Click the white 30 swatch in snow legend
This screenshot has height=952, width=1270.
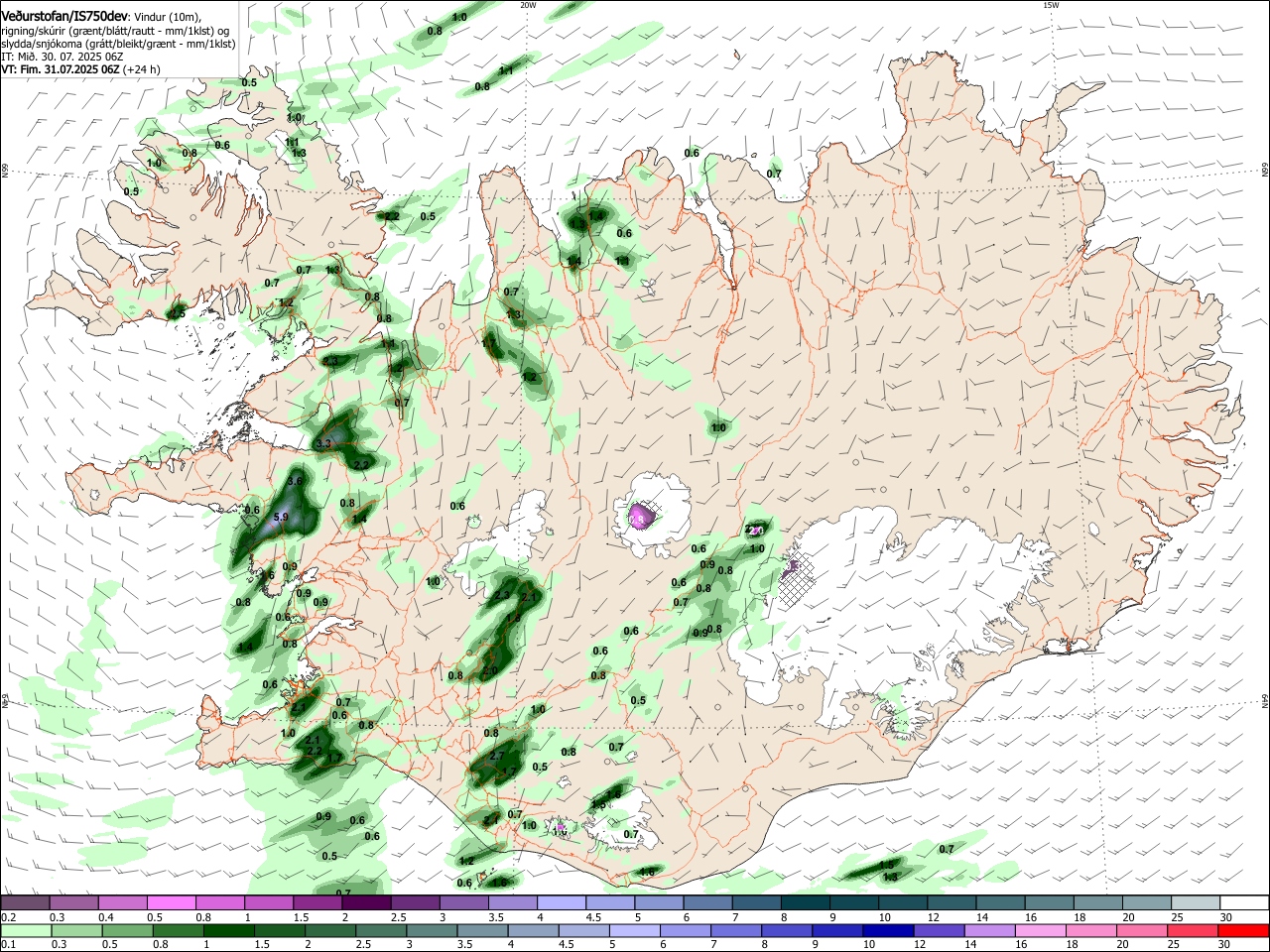1244,903
